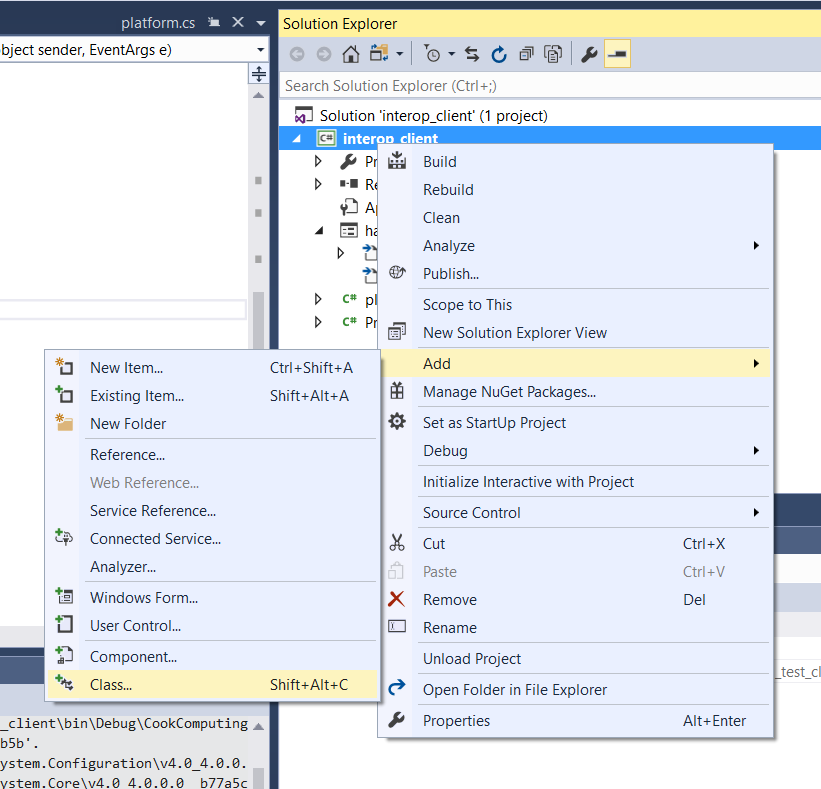Click the editor split-window handle icon

pos(259,74)
